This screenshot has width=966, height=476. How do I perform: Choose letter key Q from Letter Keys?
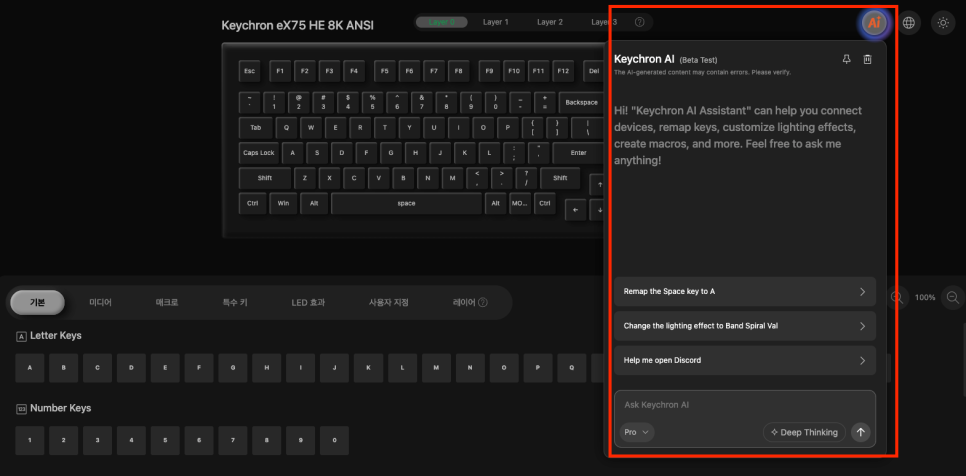click(572, 368)
